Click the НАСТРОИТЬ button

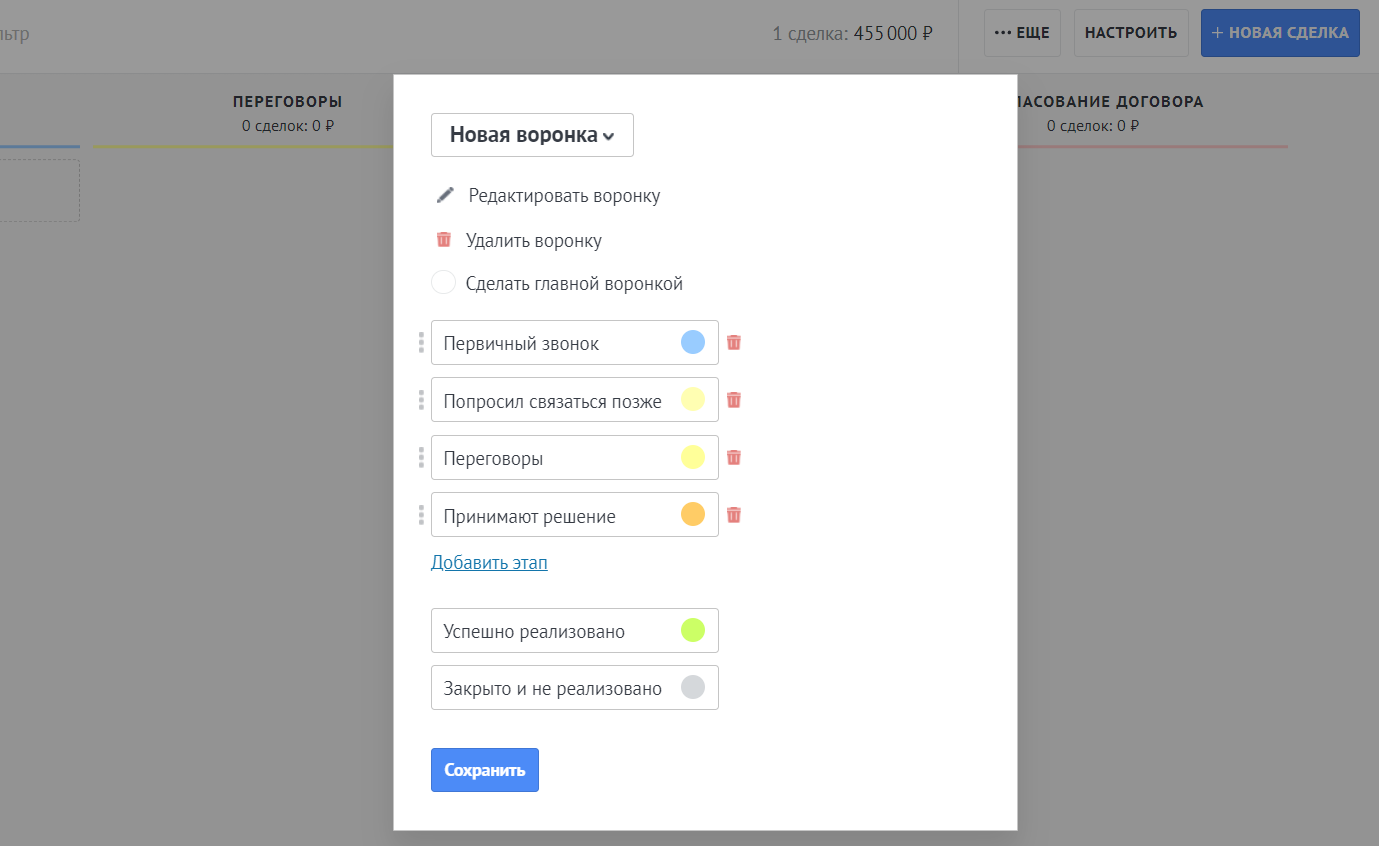[x=1130, y=33]
